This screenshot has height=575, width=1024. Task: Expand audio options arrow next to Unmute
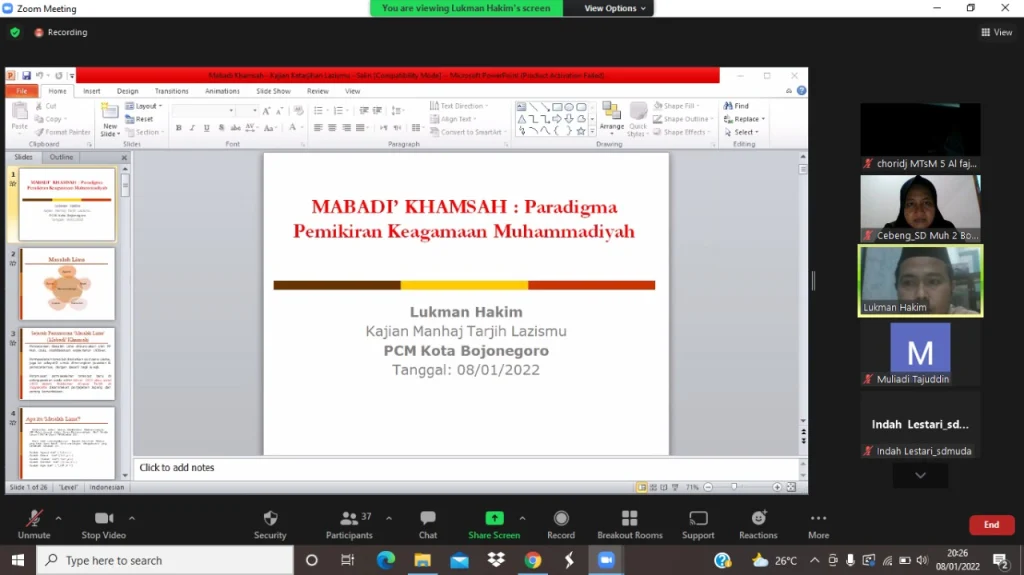58,518
